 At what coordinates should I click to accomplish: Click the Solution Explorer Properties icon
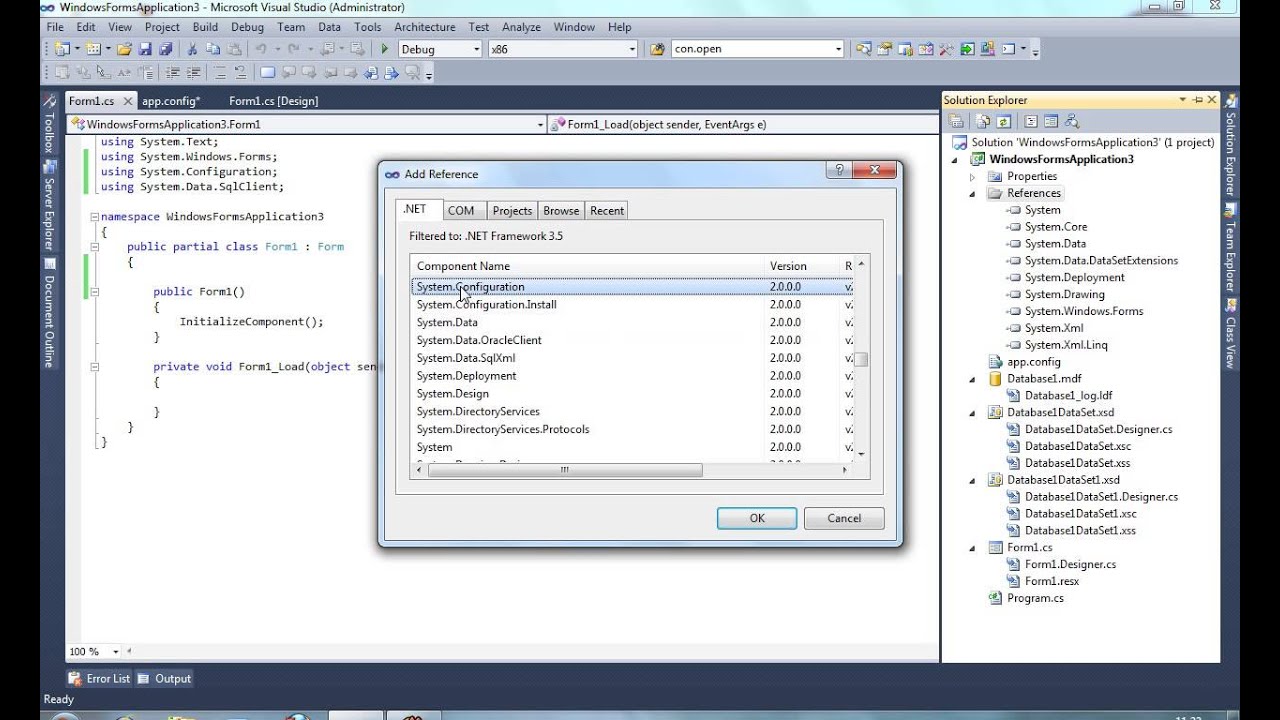[x=956, y=121]
